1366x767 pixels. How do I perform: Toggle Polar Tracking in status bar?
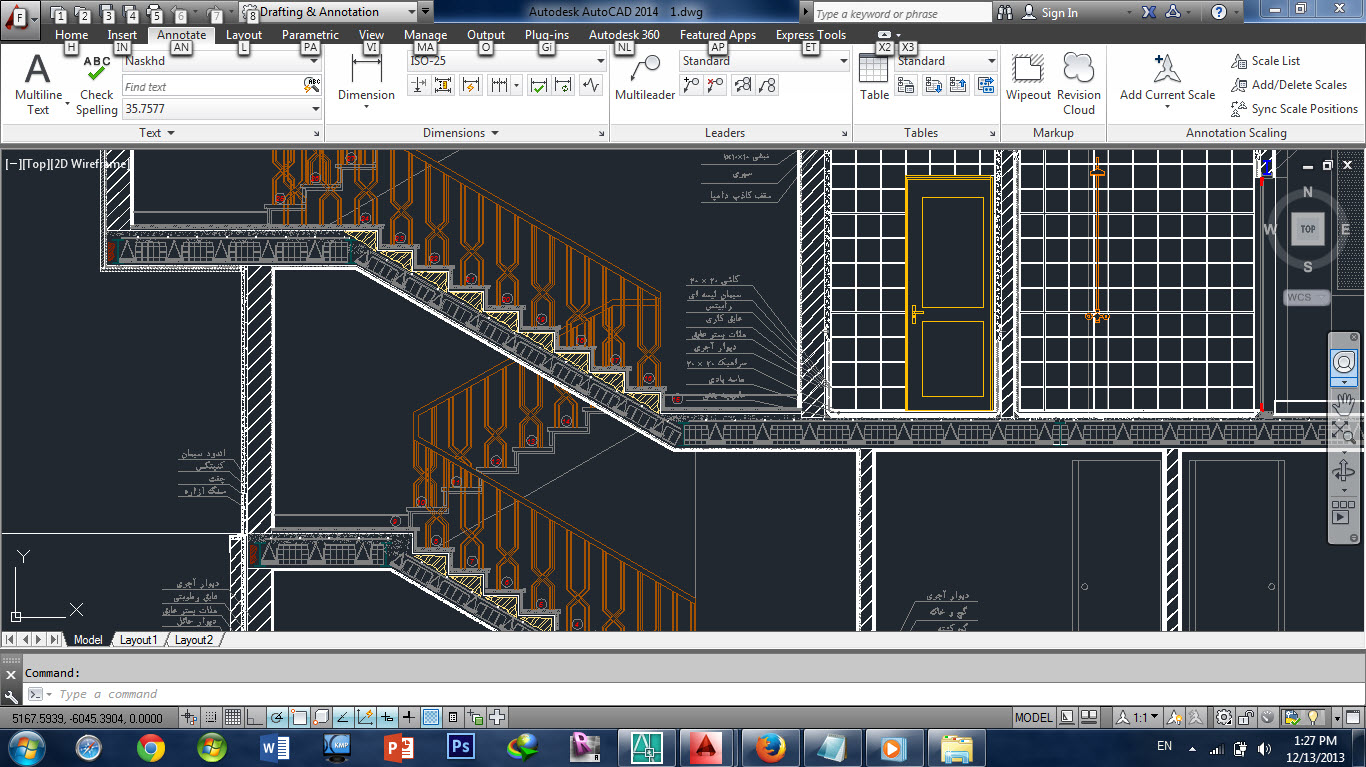[276, 717]
